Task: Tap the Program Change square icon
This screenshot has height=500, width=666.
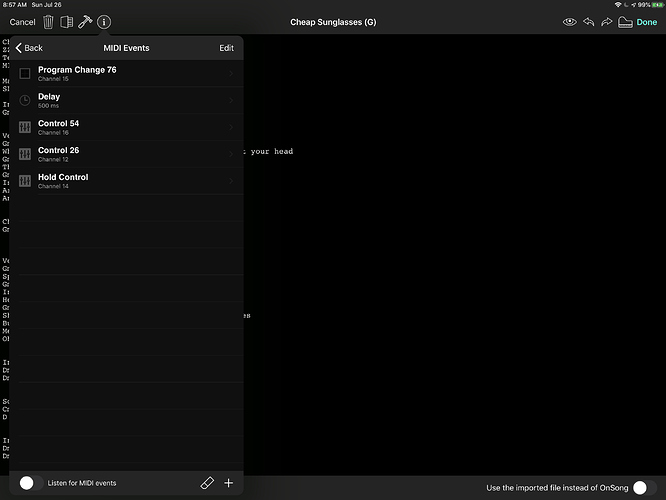Action: point(25,73)
